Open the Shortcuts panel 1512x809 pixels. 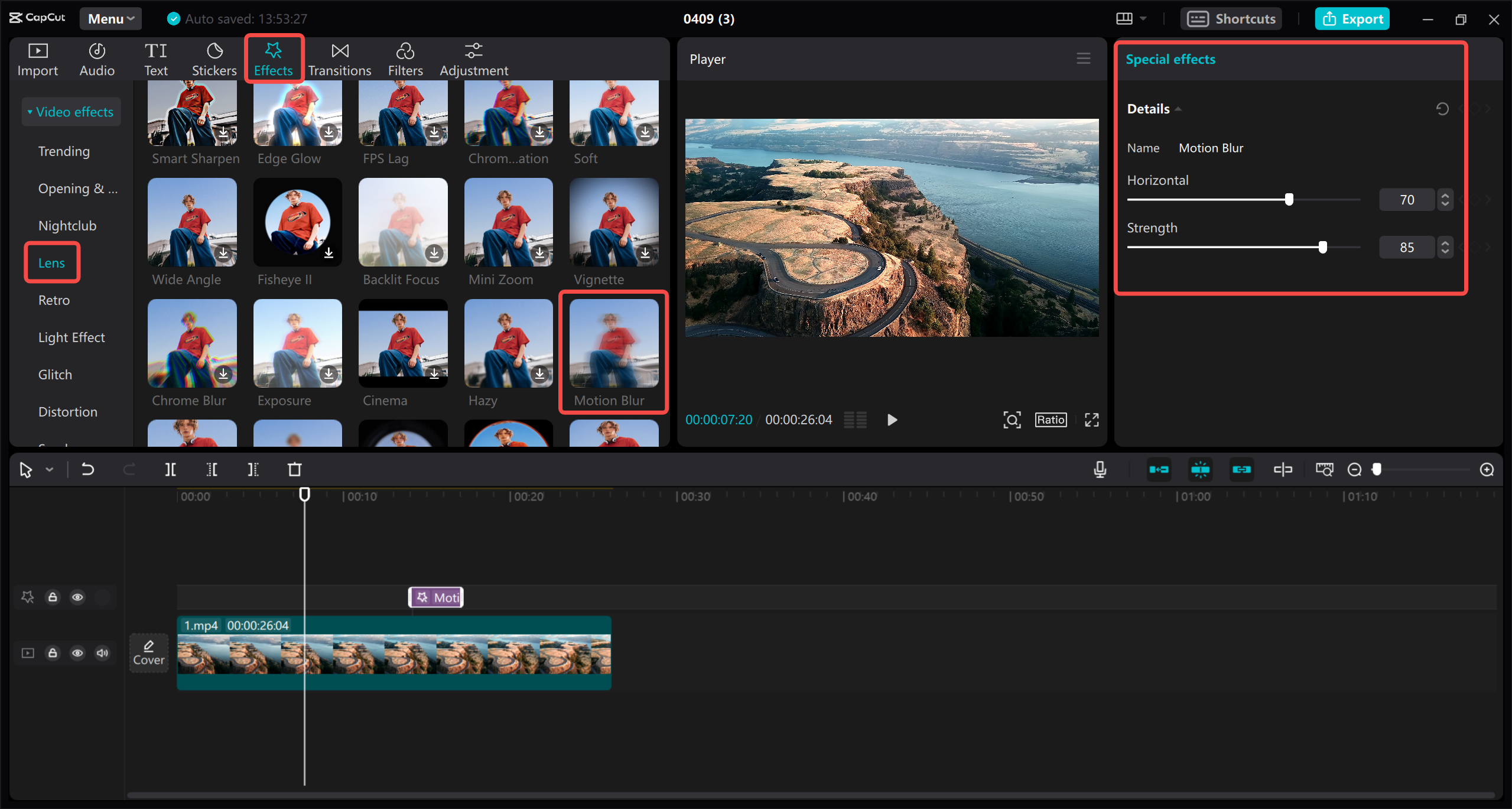click(1234, 18)
